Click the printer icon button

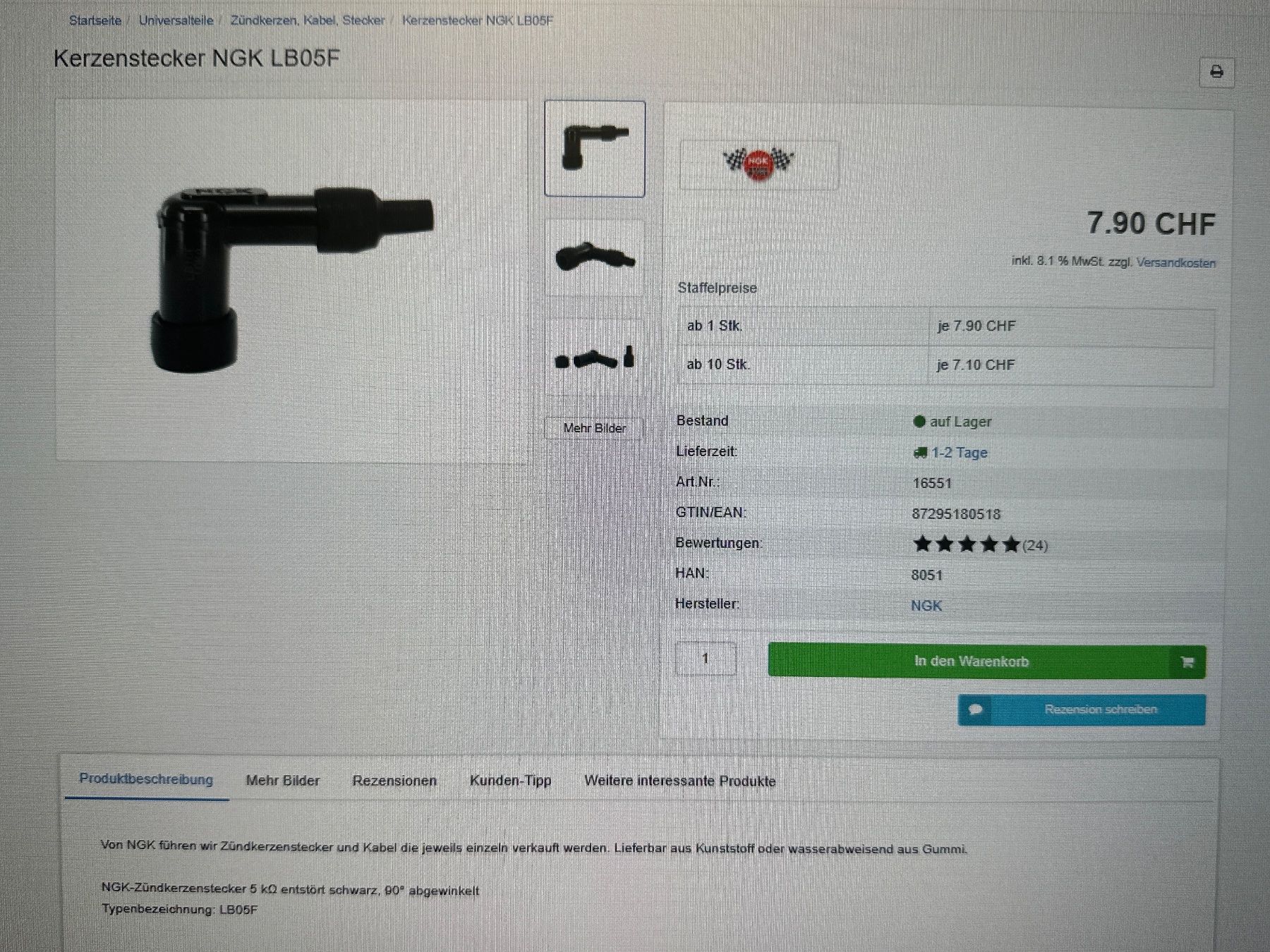pos(1217,72)
